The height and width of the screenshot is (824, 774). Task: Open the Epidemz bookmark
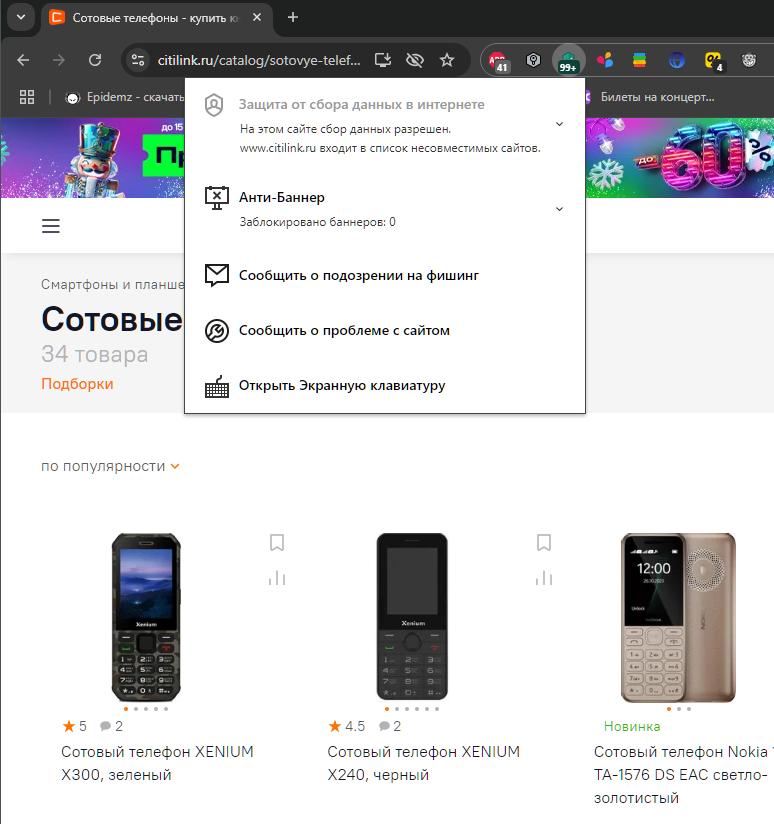pos(125,97)
